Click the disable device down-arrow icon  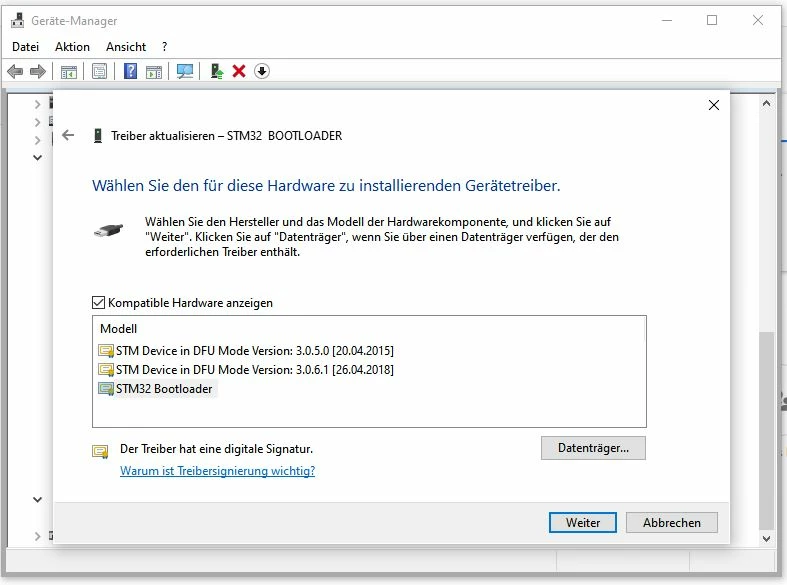(x=261, y=71)
